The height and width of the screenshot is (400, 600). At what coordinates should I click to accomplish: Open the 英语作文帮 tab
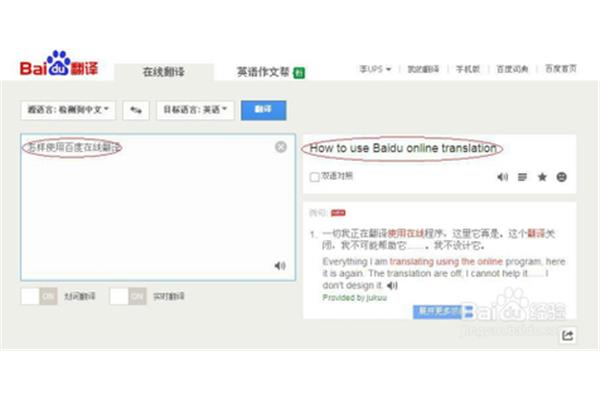point(263,72)
